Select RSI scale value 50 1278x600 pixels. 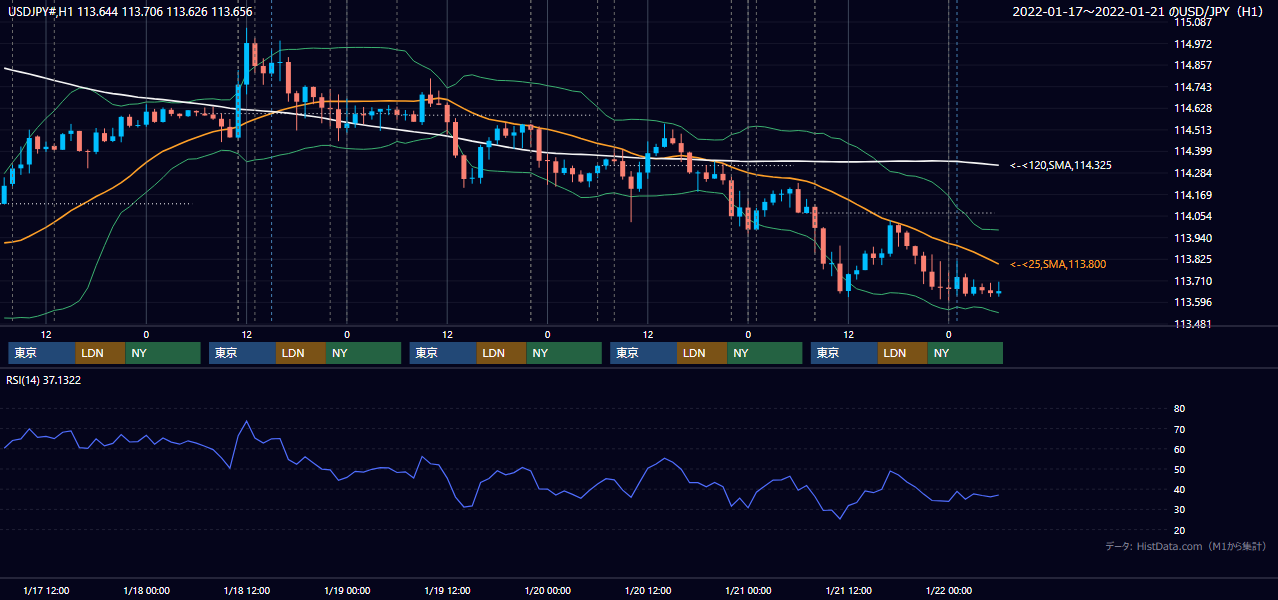tap(1179, 469)
